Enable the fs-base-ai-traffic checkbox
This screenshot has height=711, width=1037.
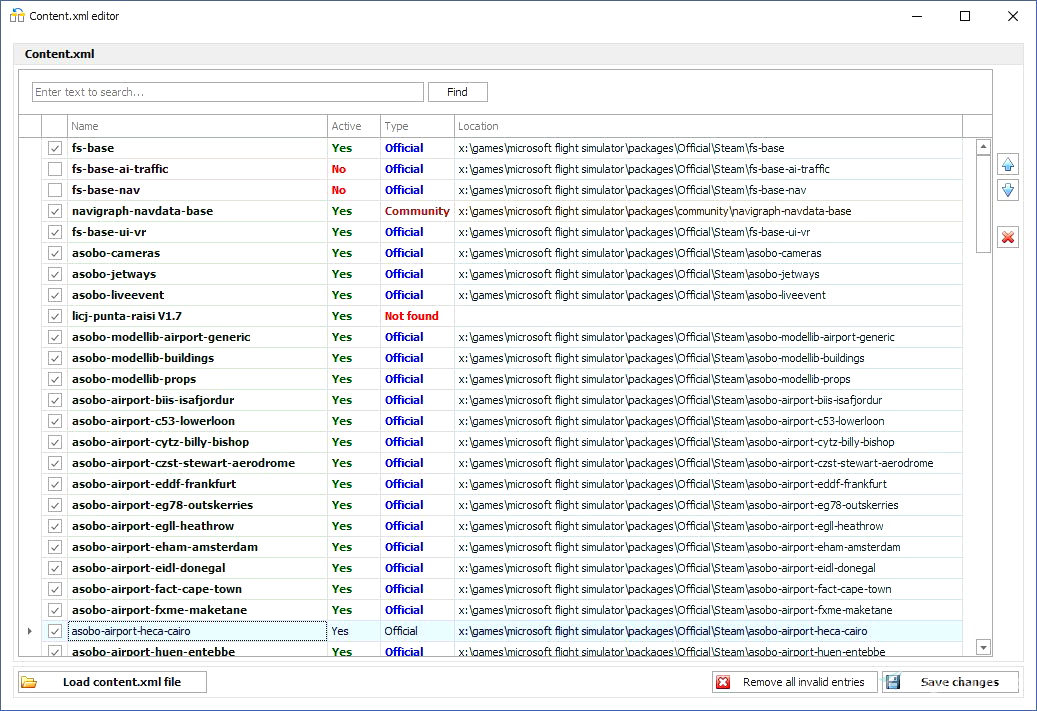(x=55, y=169)
